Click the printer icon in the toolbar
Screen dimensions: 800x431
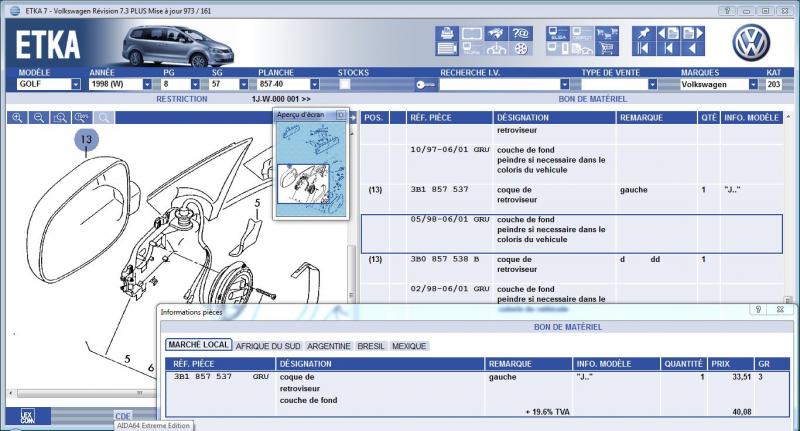447,34
